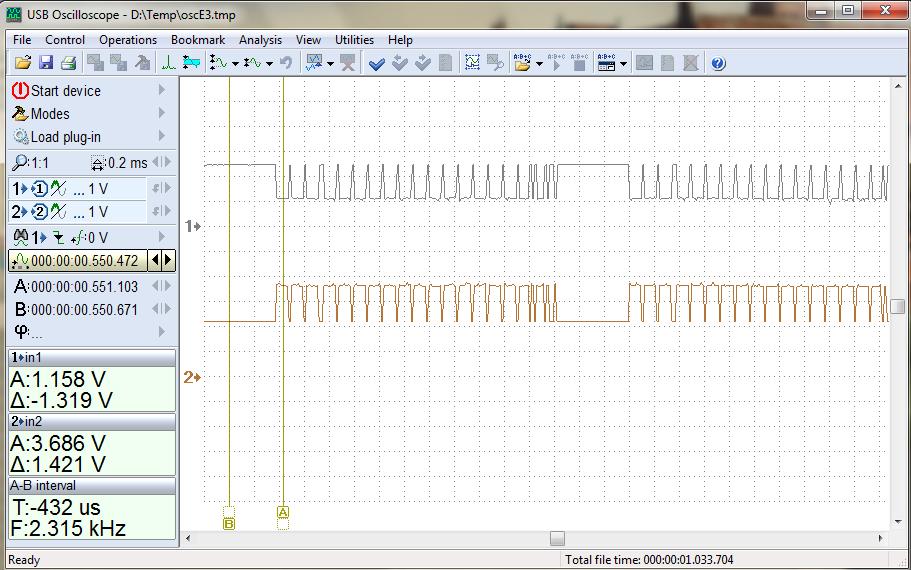
Task: Expand the Load plug-in submenu arrow
Action: point(162,137)
